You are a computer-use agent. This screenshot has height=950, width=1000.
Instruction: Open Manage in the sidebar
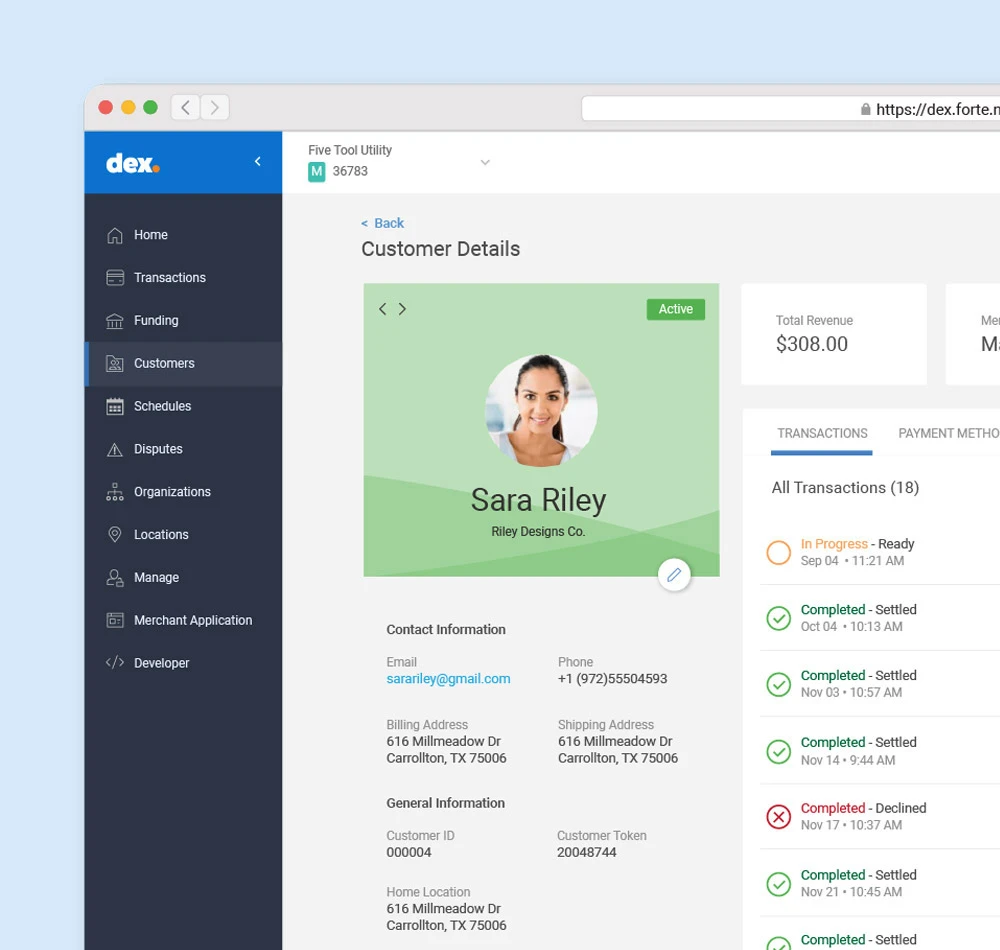pos(183,578)
